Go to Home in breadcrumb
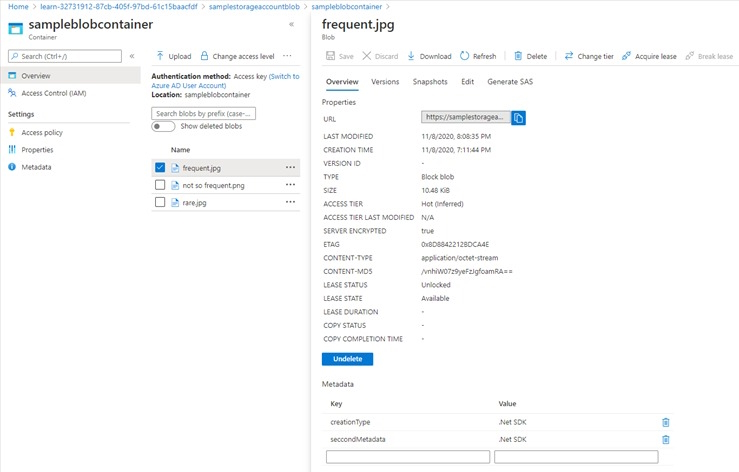The height and width of the screenshot is (472, 739). [x=18, y=7]
